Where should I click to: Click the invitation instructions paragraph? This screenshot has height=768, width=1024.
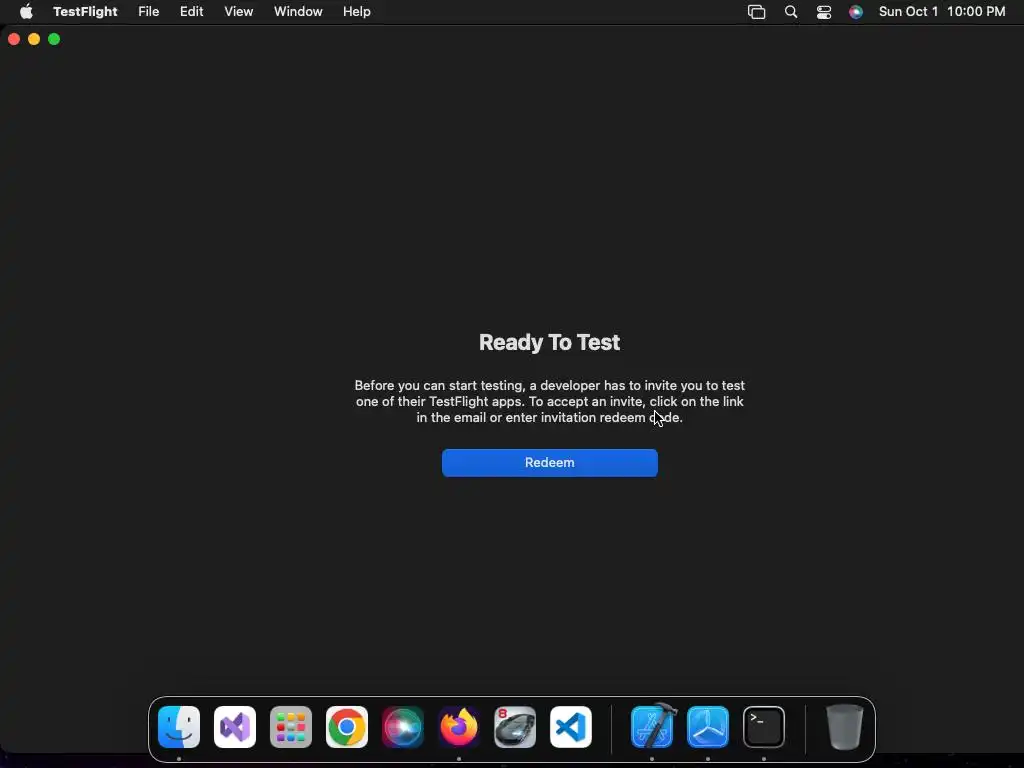coord(549,402)
